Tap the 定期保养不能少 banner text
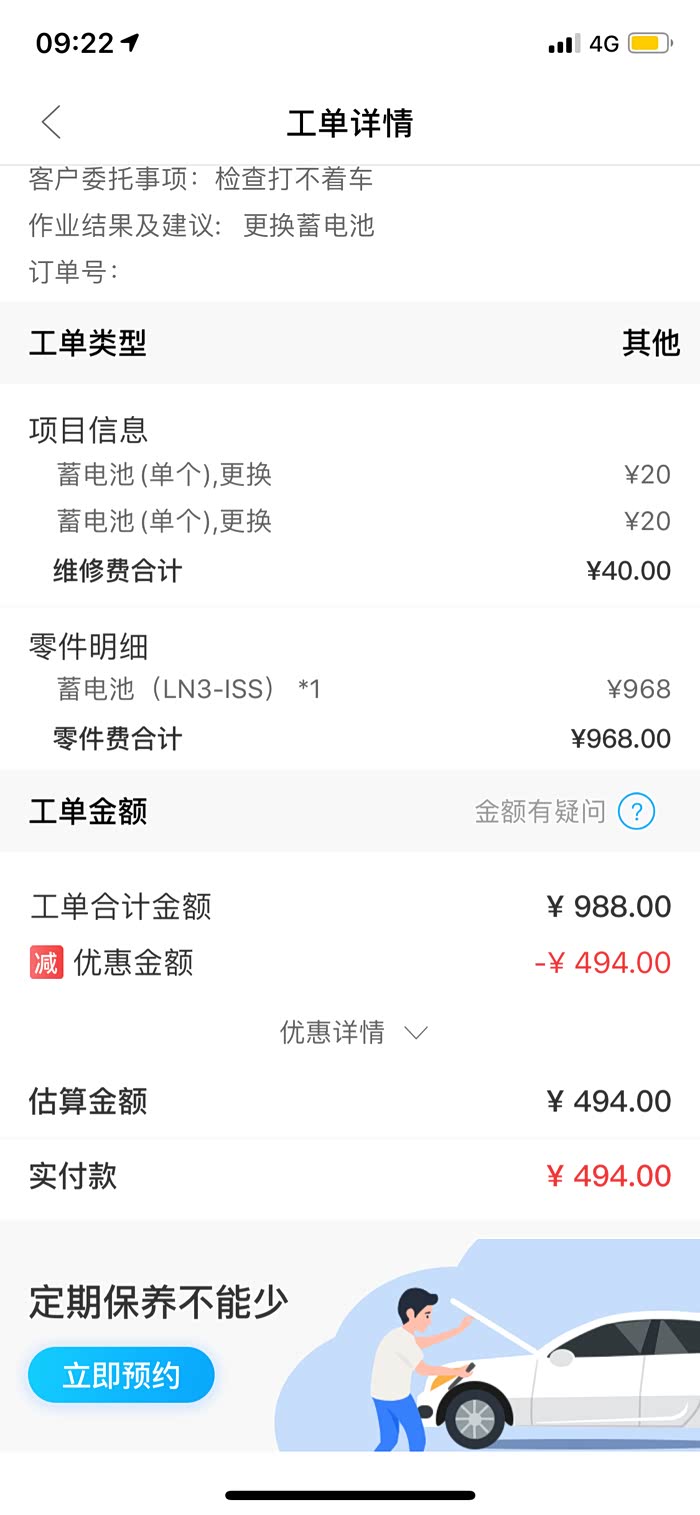 click(x=158, y=1302)
